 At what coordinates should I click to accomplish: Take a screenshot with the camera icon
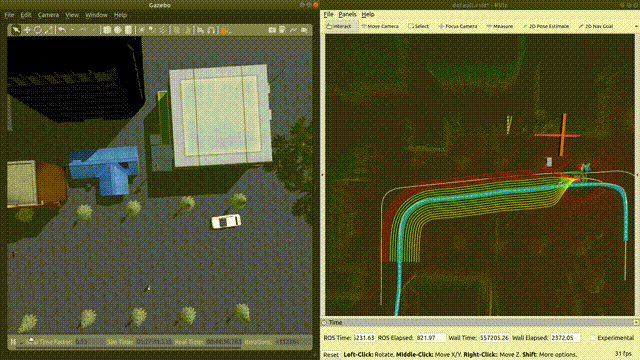(x=272, y=30)
